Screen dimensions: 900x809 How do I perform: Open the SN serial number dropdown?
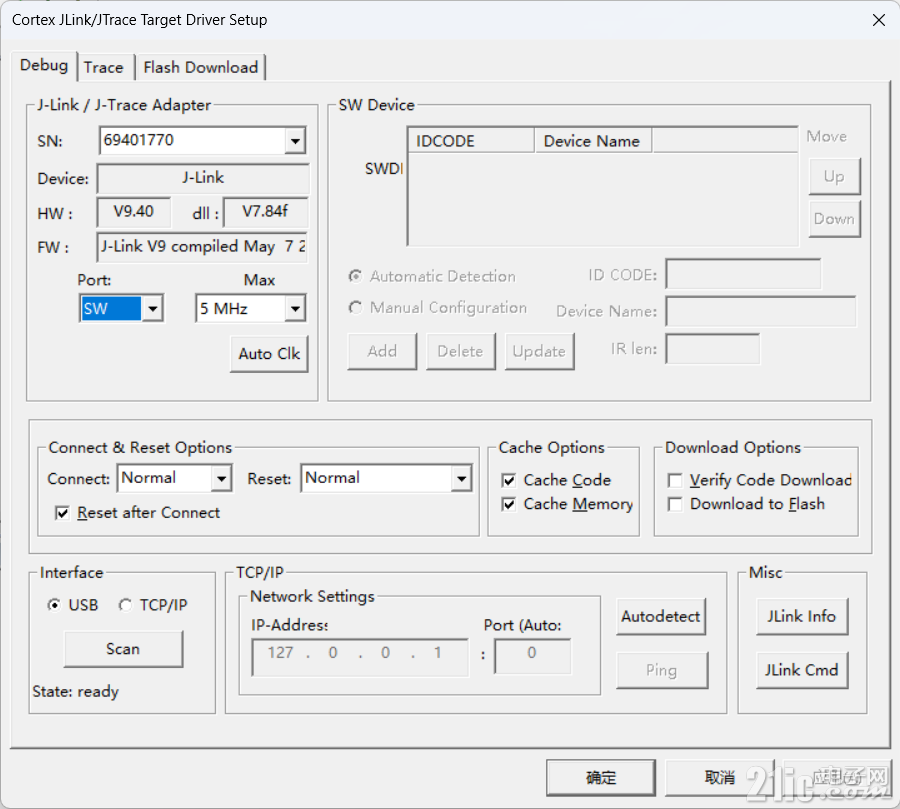pyautogui.click(x=295, y=141)
